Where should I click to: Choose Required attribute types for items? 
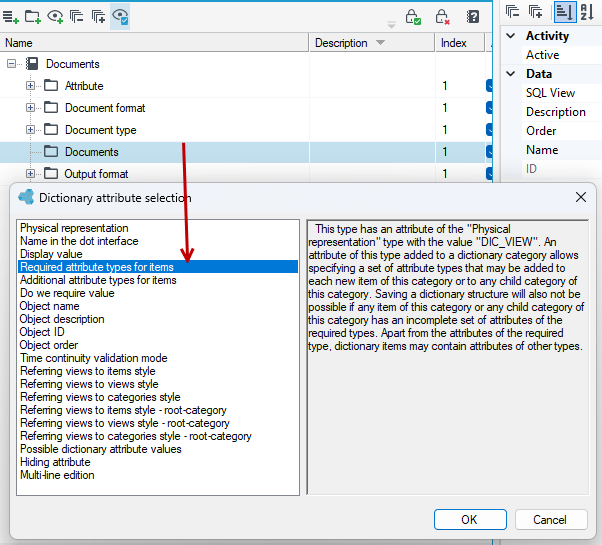pos(158,267)
